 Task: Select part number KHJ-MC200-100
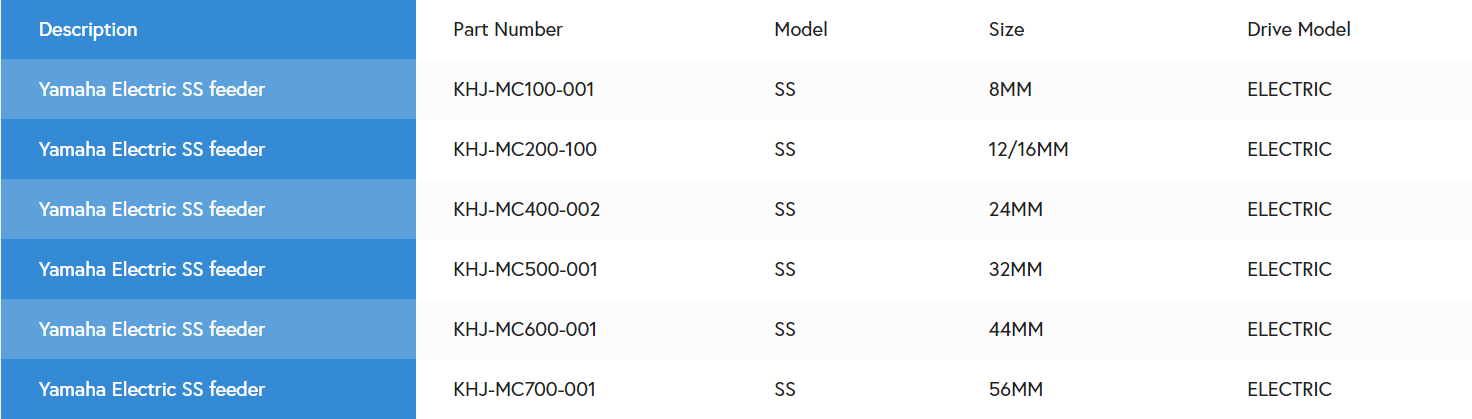(525, 150)
